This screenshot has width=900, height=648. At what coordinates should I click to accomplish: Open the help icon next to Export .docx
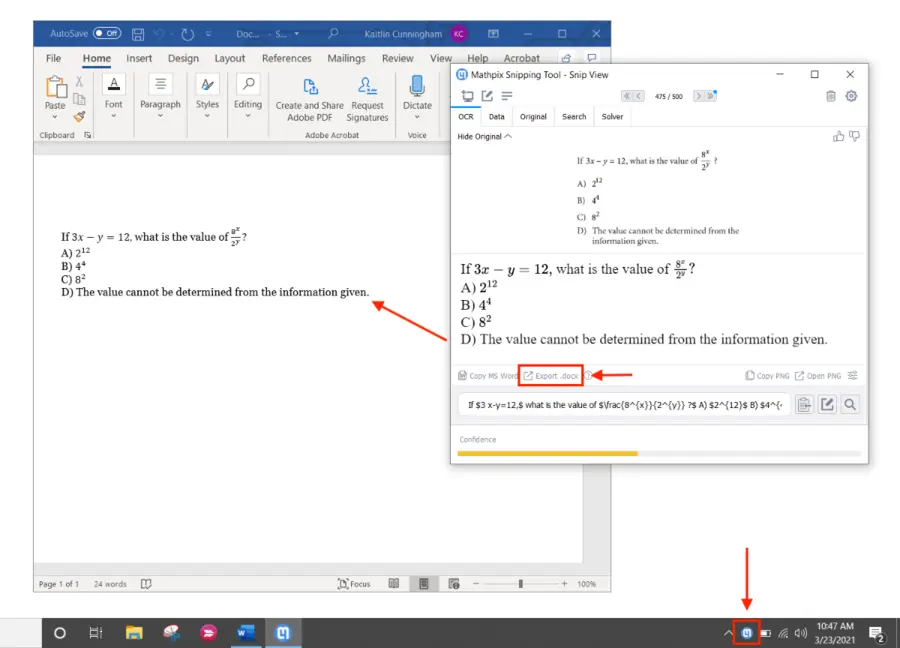tap(588, 376)
